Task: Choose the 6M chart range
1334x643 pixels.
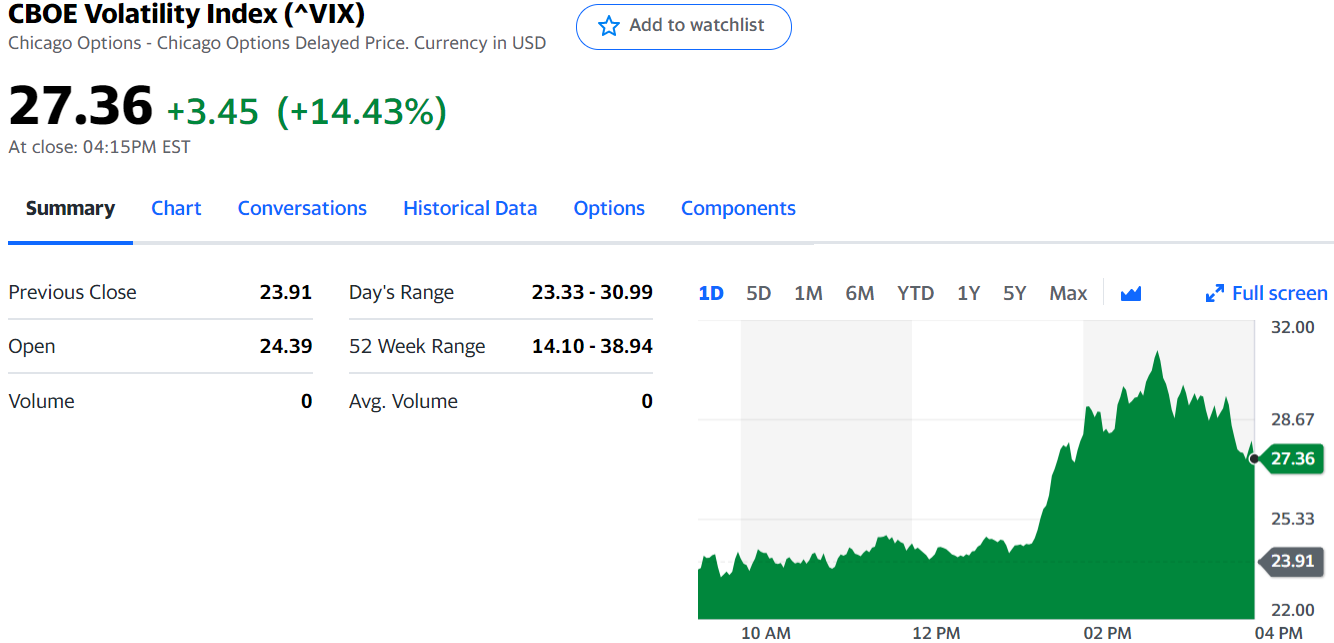Action: point(860,293)
